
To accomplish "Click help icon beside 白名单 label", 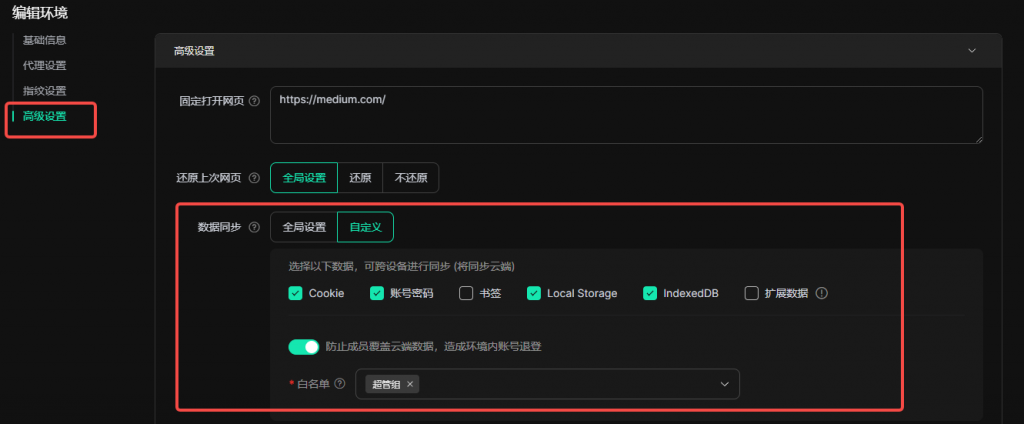I will [x=341, y=384].
